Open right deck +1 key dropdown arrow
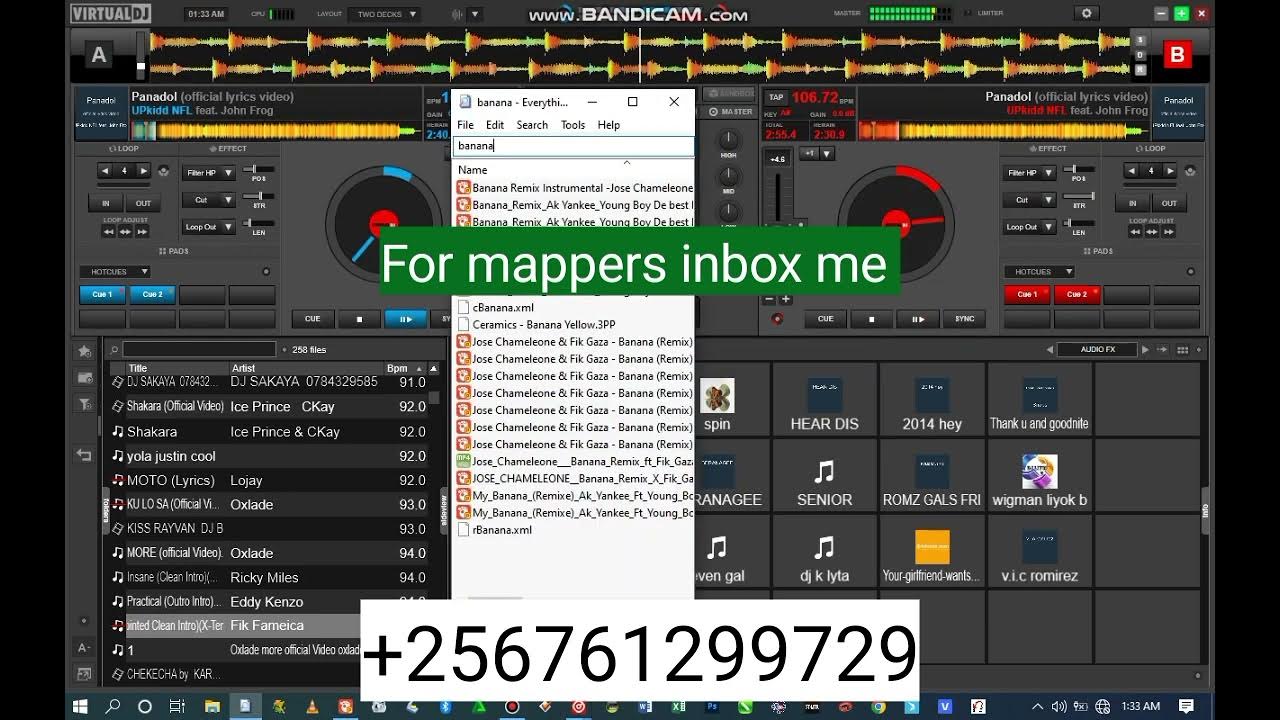This screenshot has width=1280, height=720. pos(828,154)
